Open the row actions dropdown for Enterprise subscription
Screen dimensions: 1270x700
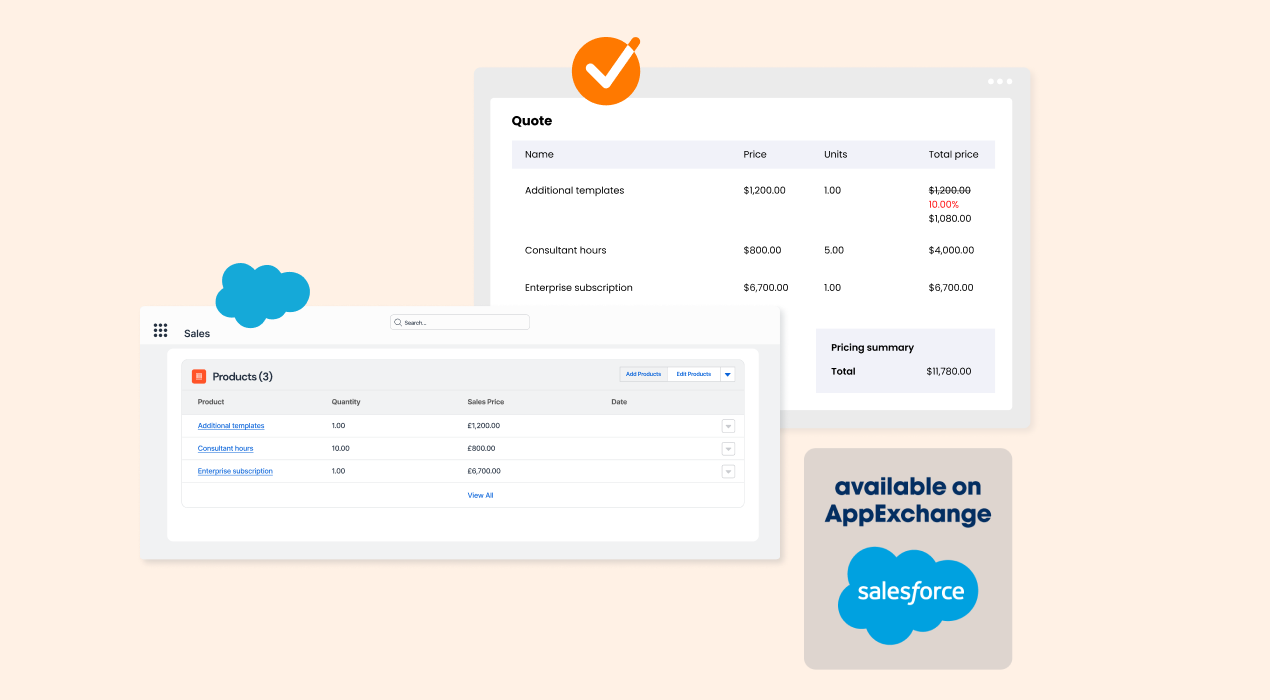click(728, 471)
